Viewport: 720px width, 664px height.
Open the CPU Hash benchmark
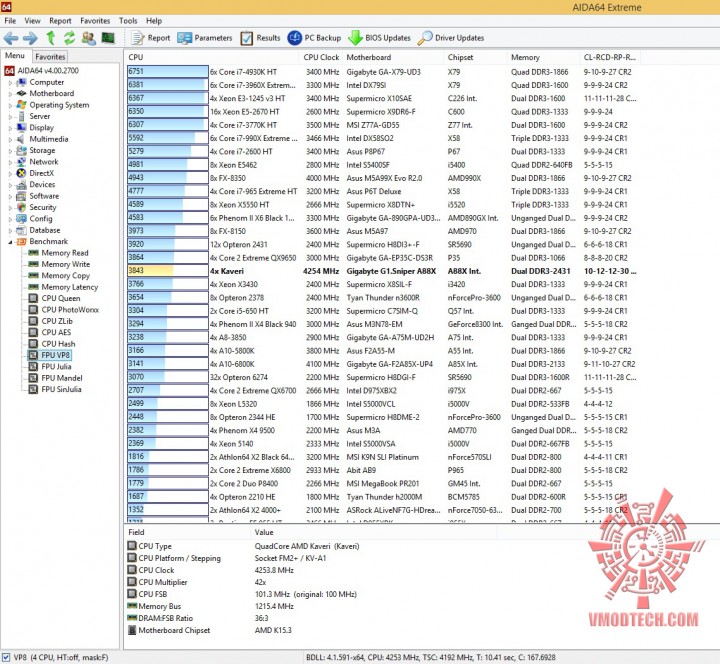tap(58, 344)
